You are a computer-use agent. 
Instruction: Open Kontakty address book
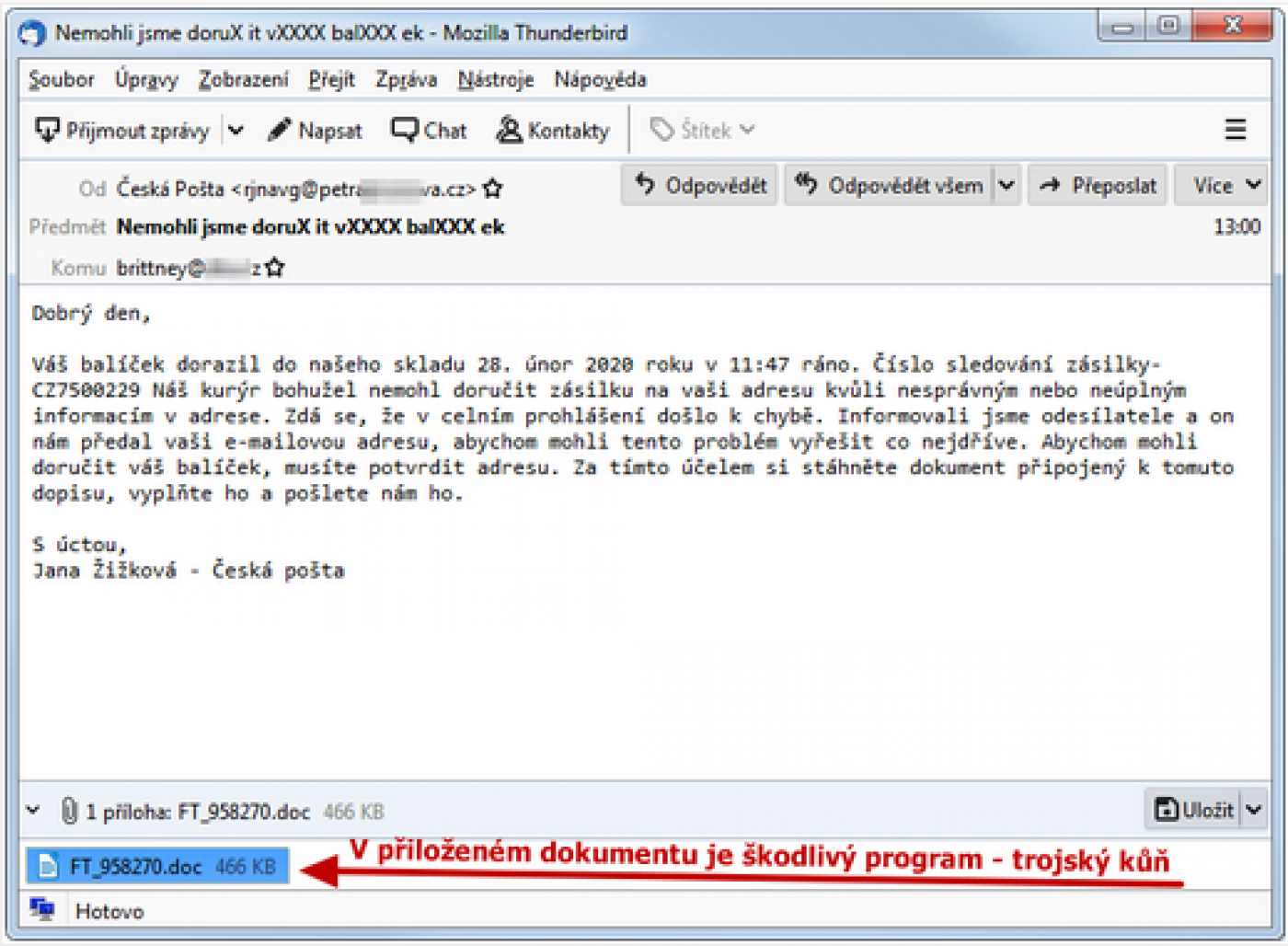click(x=552, y=131)
